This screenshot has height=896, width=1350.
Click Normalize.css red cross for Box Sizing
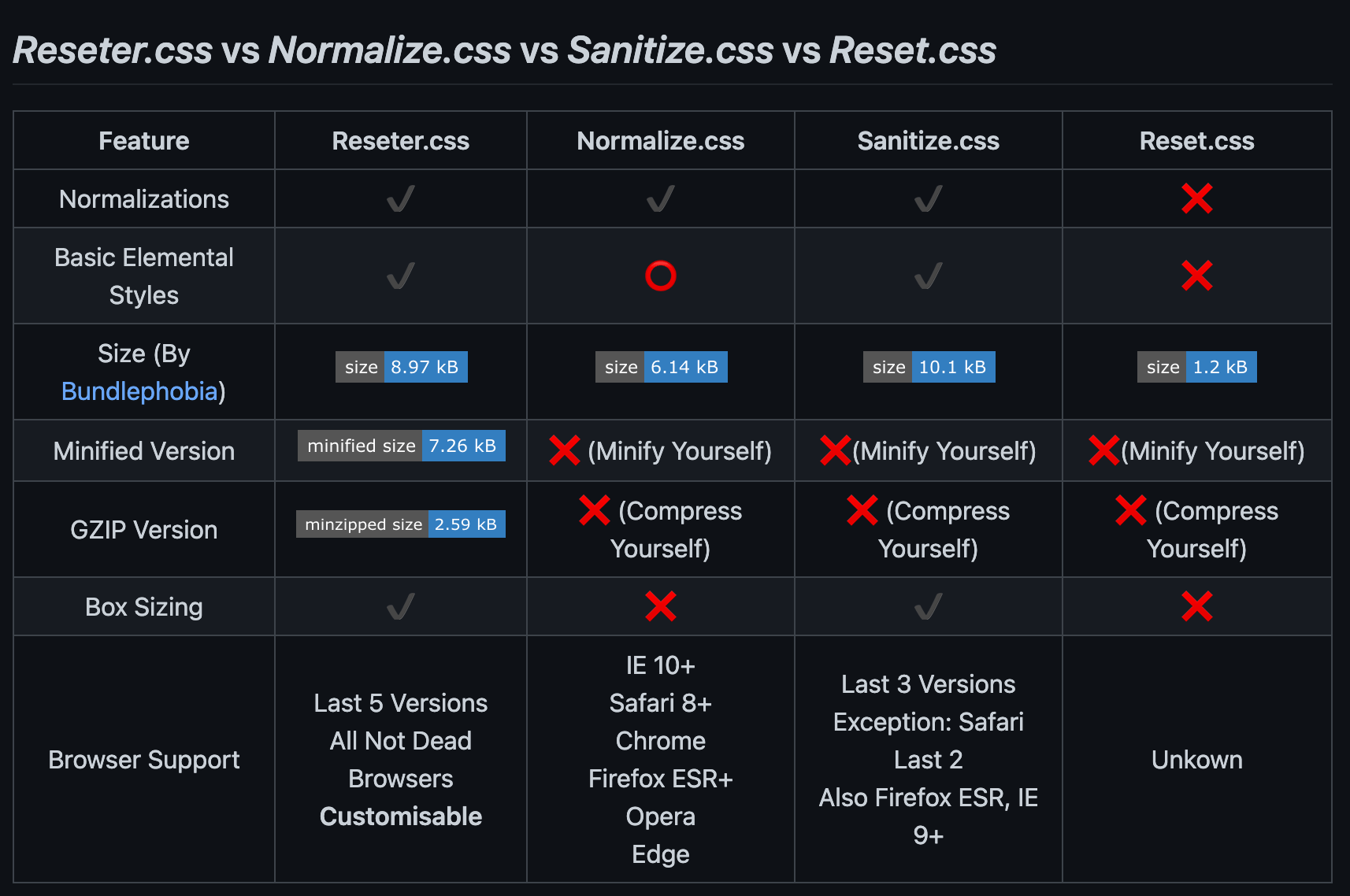point(660,606)
